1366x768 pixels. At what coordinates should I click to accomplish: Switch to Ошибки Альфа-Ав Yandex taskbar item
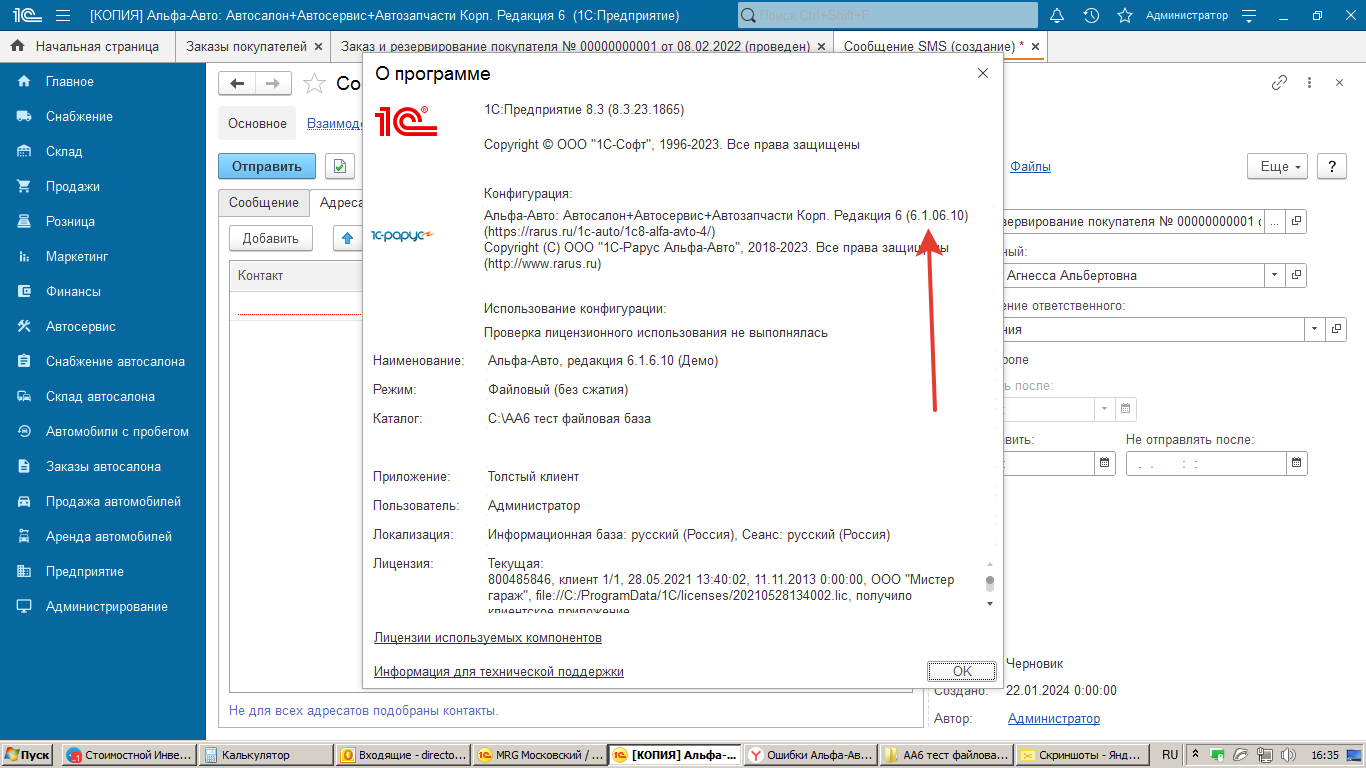809,755
